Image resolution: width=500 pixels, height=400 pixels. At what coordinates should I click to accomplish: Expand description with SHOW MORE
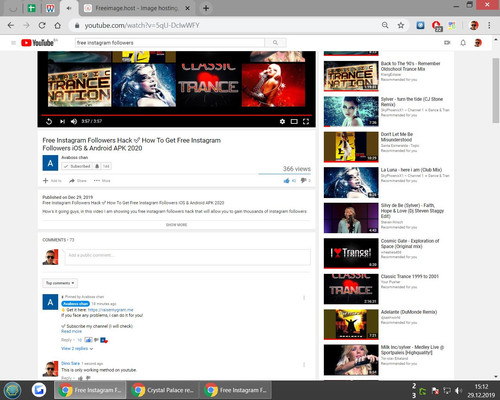tap(176, 225)
